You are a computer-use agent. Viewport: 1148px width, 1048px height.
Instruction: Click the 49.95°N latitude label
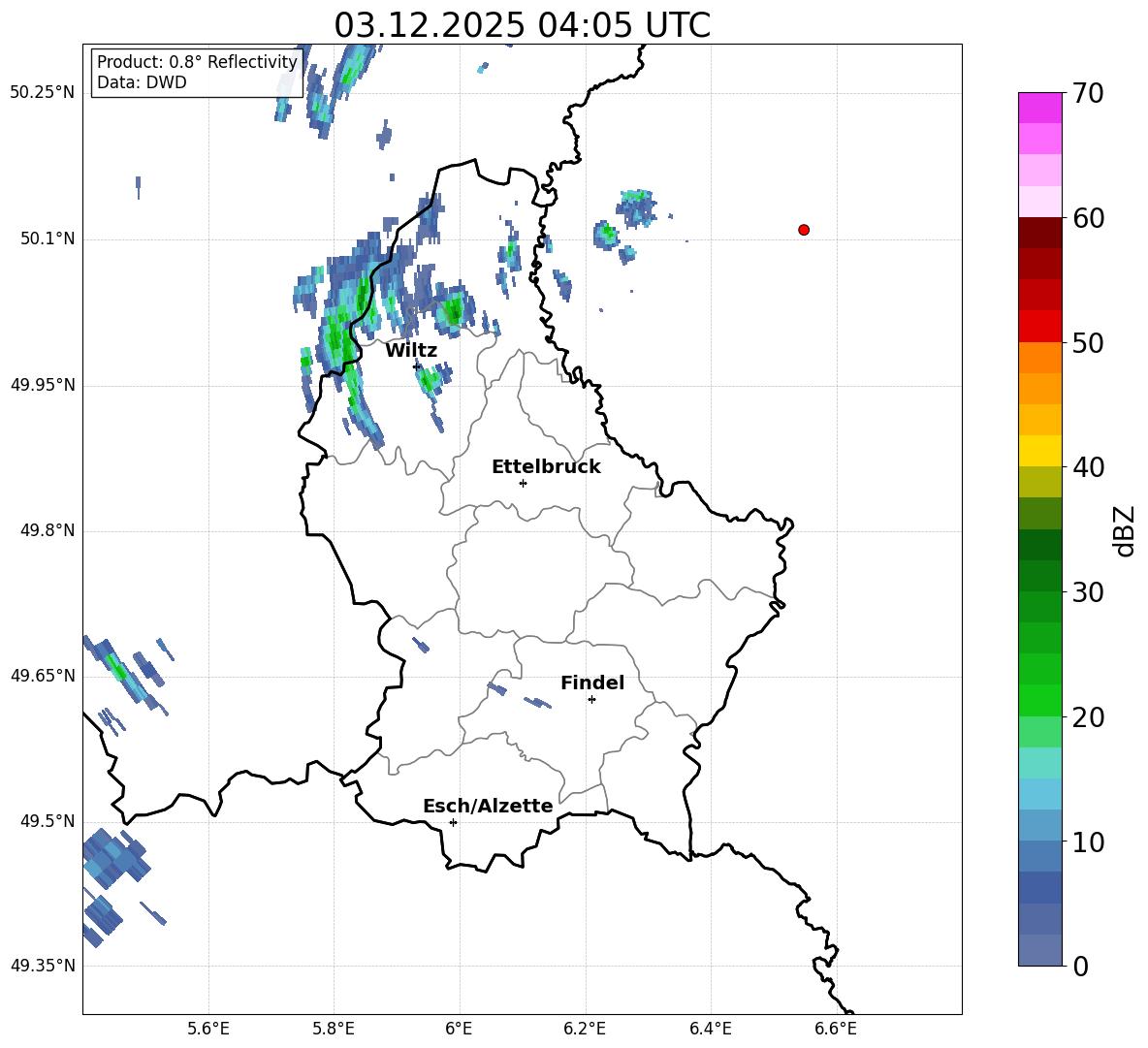pos(43,385)
